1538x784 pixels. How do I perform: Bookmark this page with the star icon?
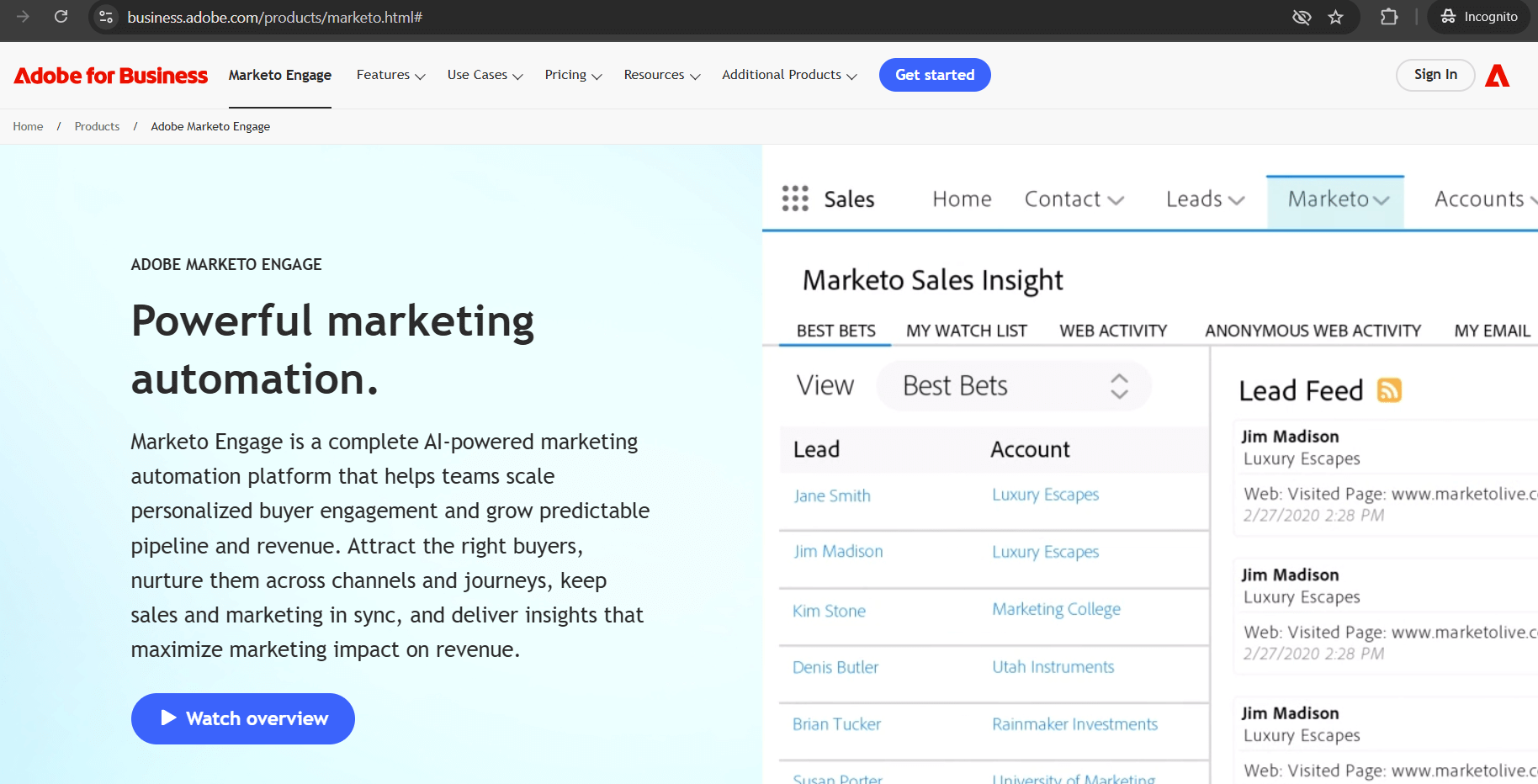(x=1335, y=17)
